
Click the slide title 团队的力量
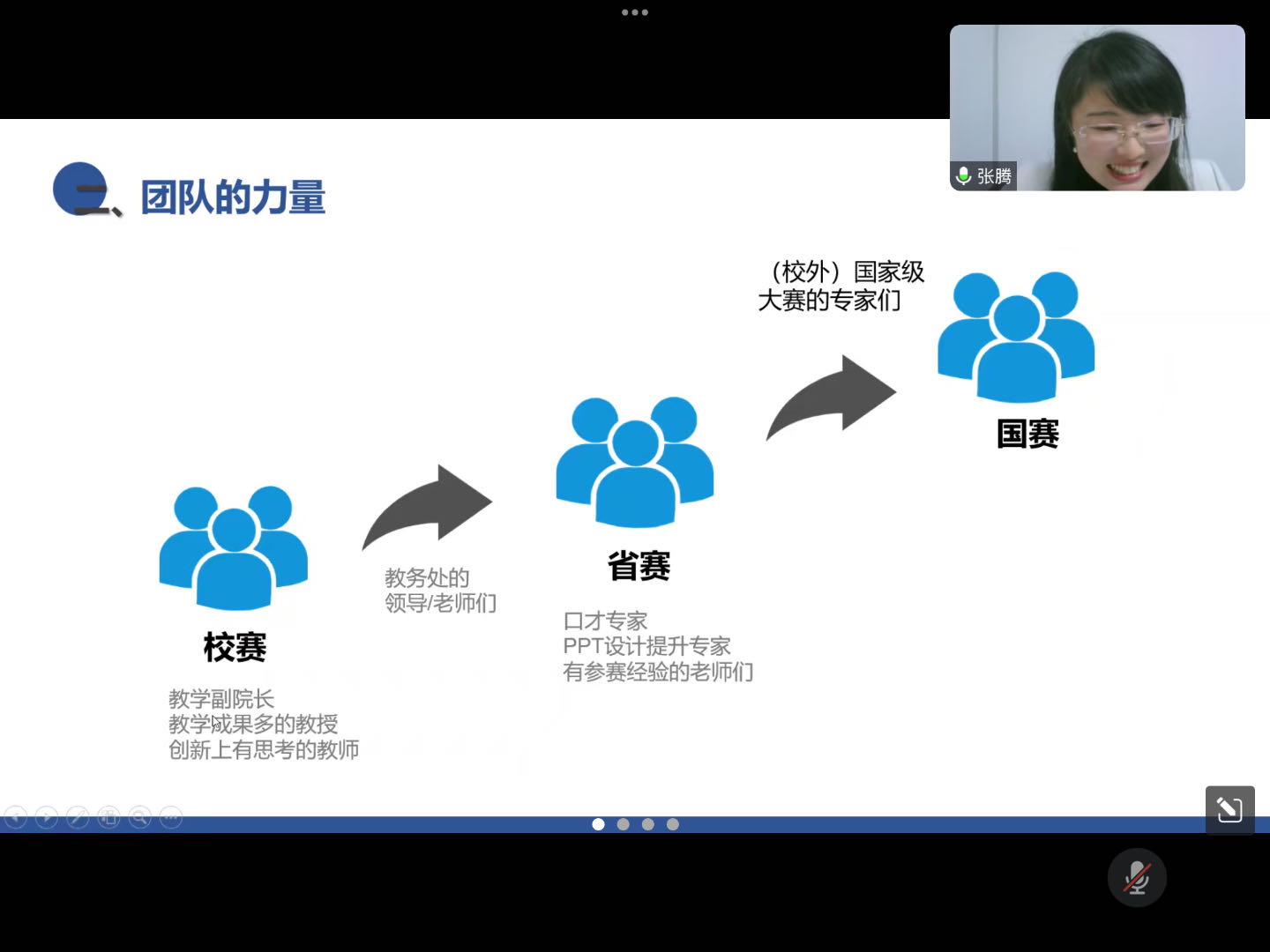click(233, 197)
